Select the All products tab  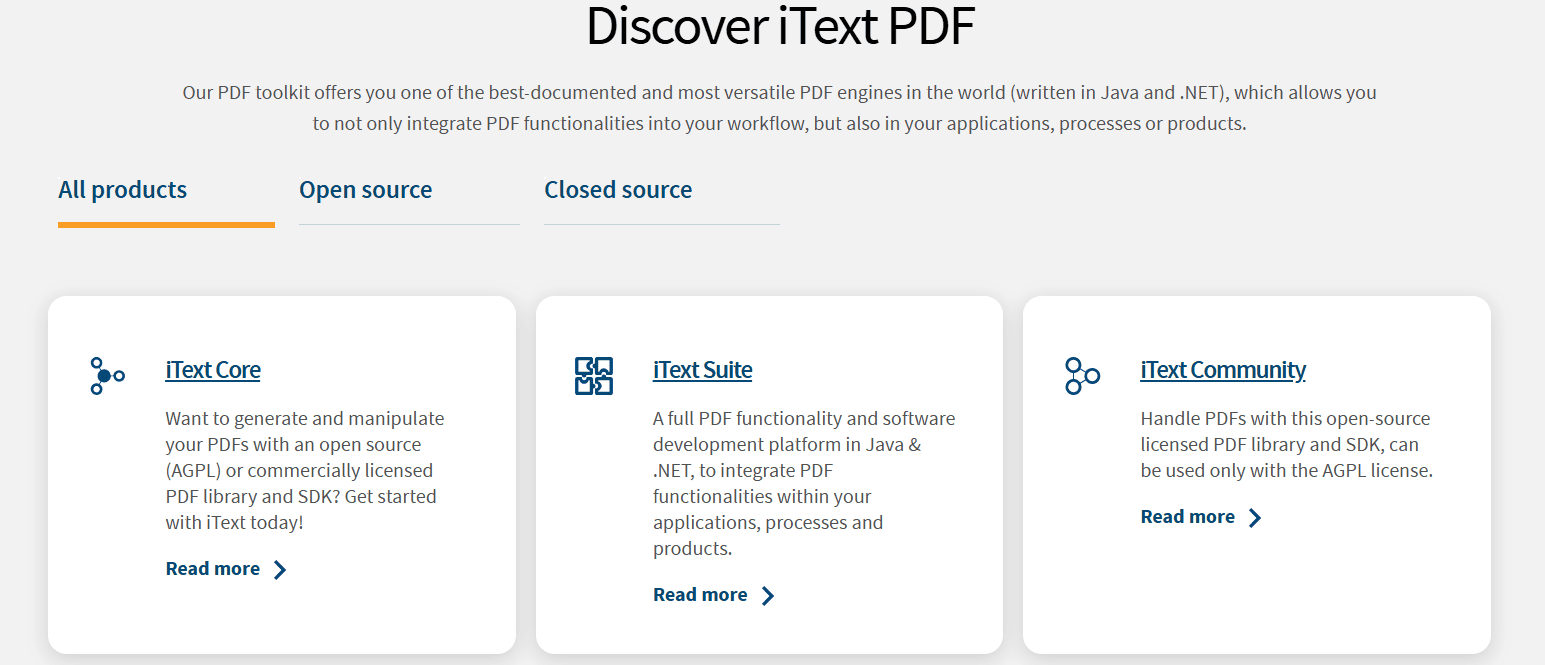pos(122,190)
